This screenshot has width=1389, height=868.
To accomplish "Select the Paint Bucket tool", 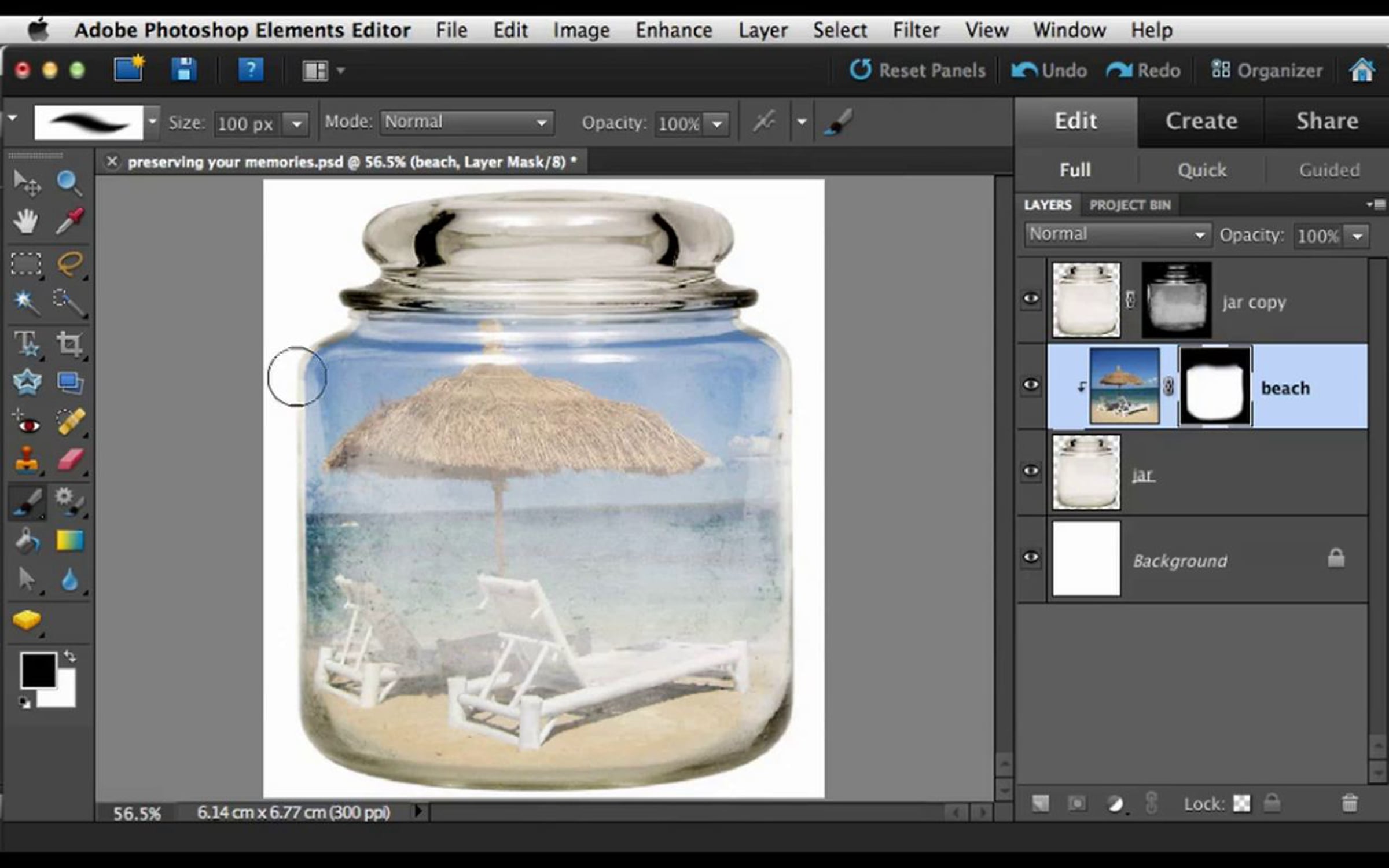I will click(27, 542).
